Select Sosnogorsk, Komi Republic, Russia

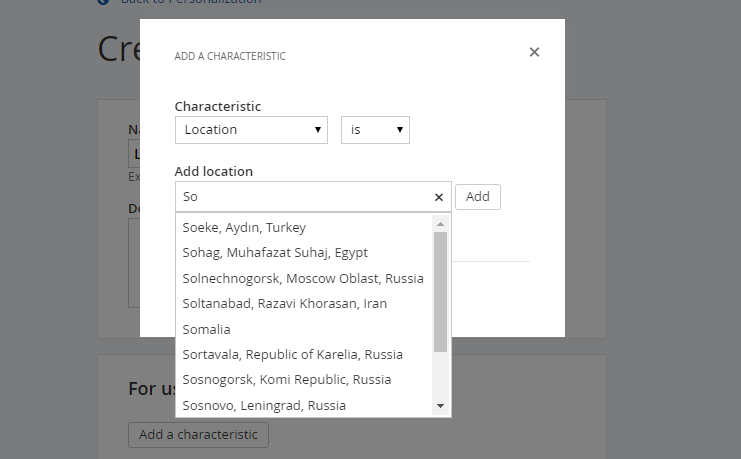pos(304,380)
